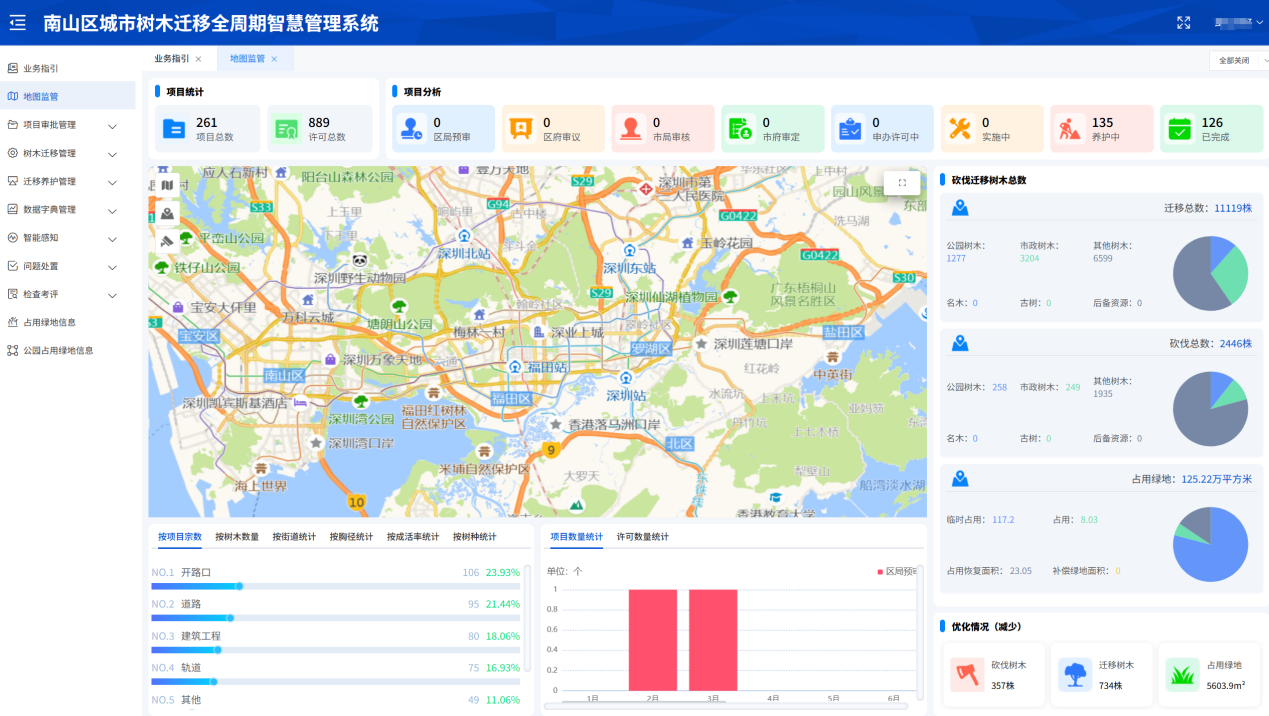Click the 项目总数 blue folder icon

(174, 129)
